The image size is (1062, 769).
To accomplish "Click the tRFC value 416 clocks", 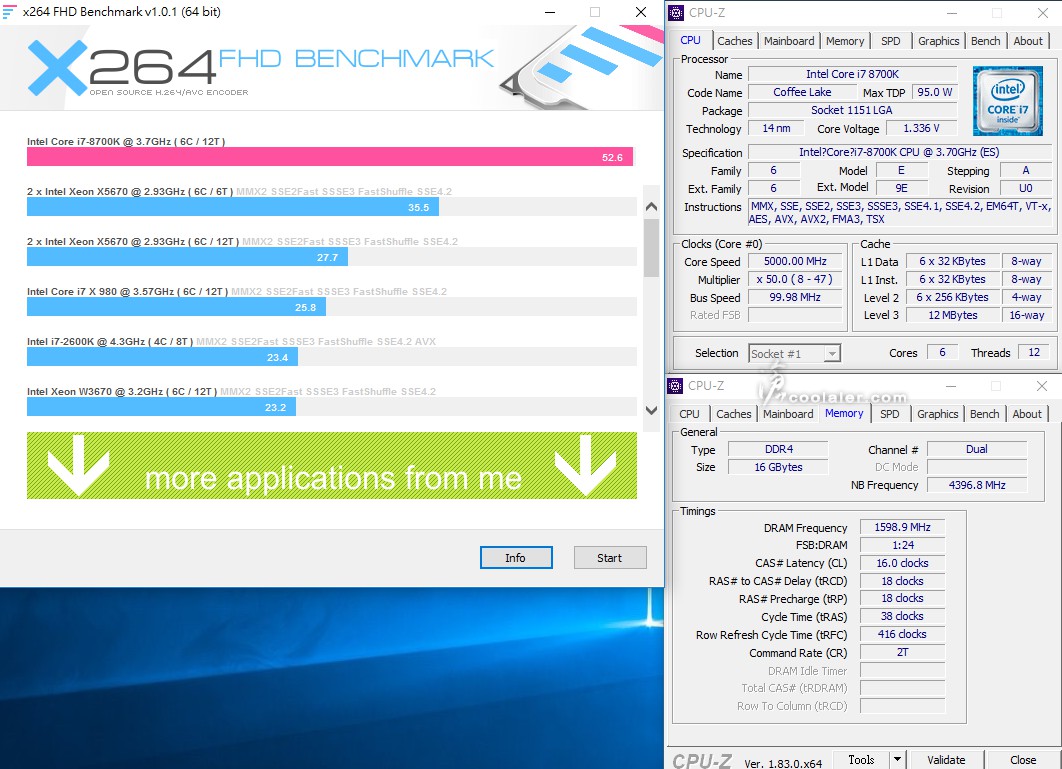I will [902, 634].
